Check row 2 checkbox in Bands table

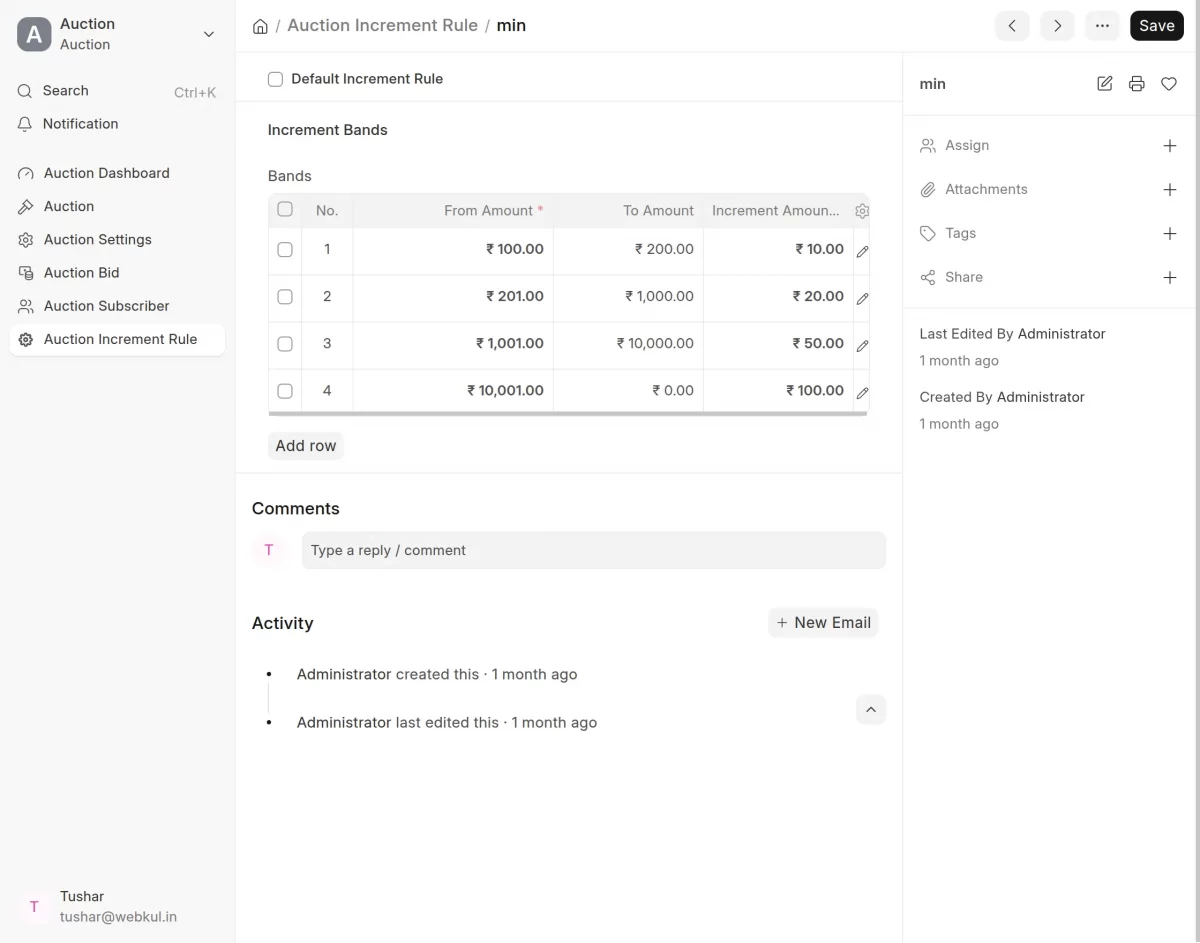point(285,296)
